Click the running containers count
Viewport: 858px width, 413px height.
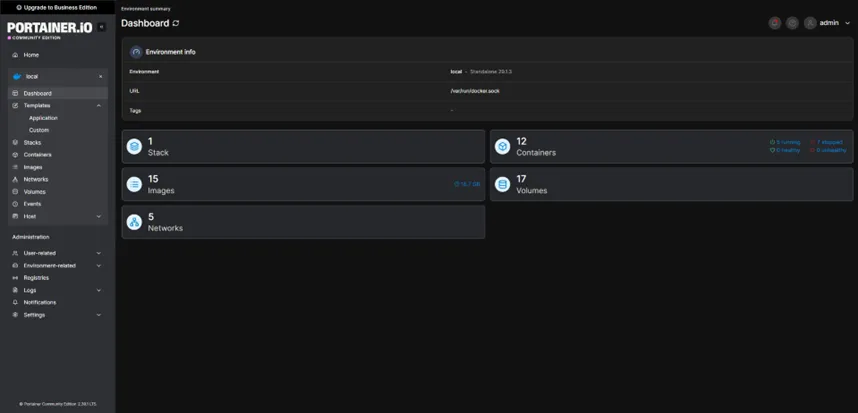coord(785,142)
